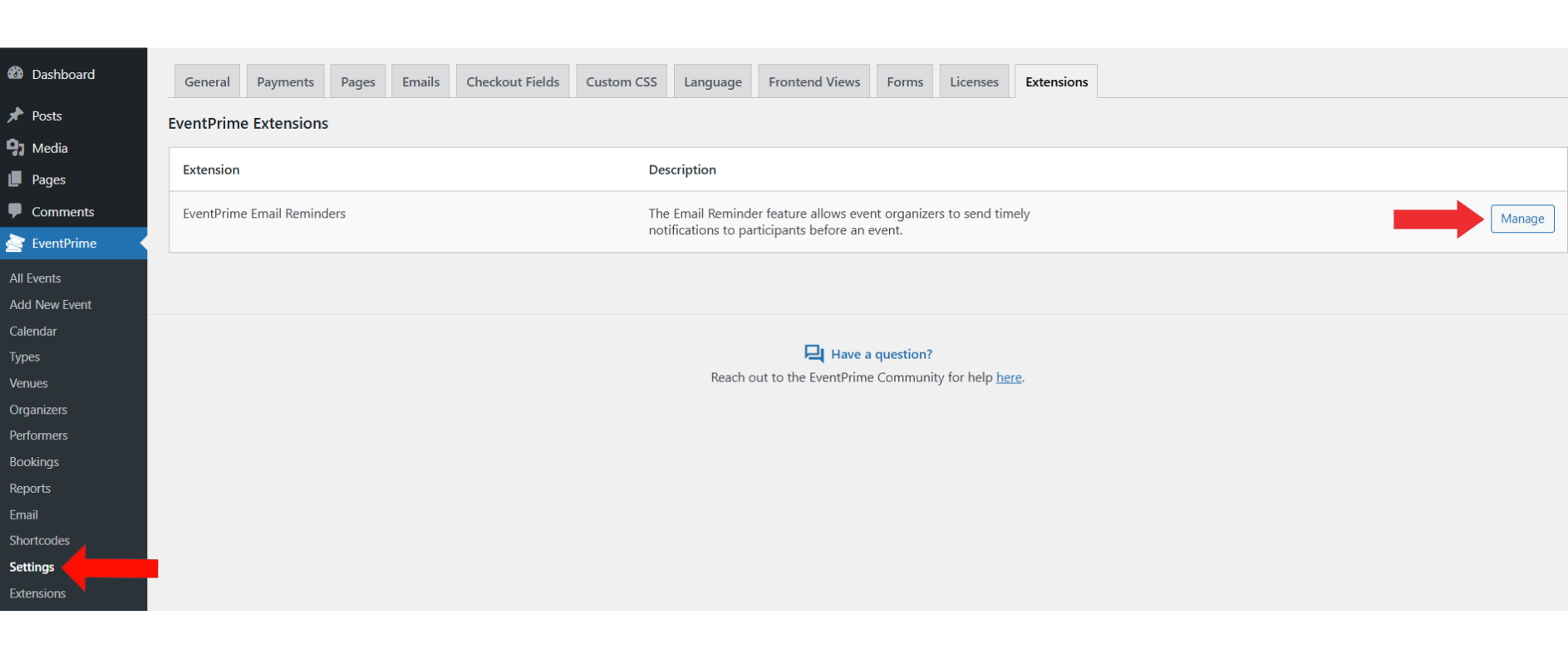The width and height of the screenshot is (1568, 659).
Task: Click the 'Extension' column header
Action: point(211,170)
